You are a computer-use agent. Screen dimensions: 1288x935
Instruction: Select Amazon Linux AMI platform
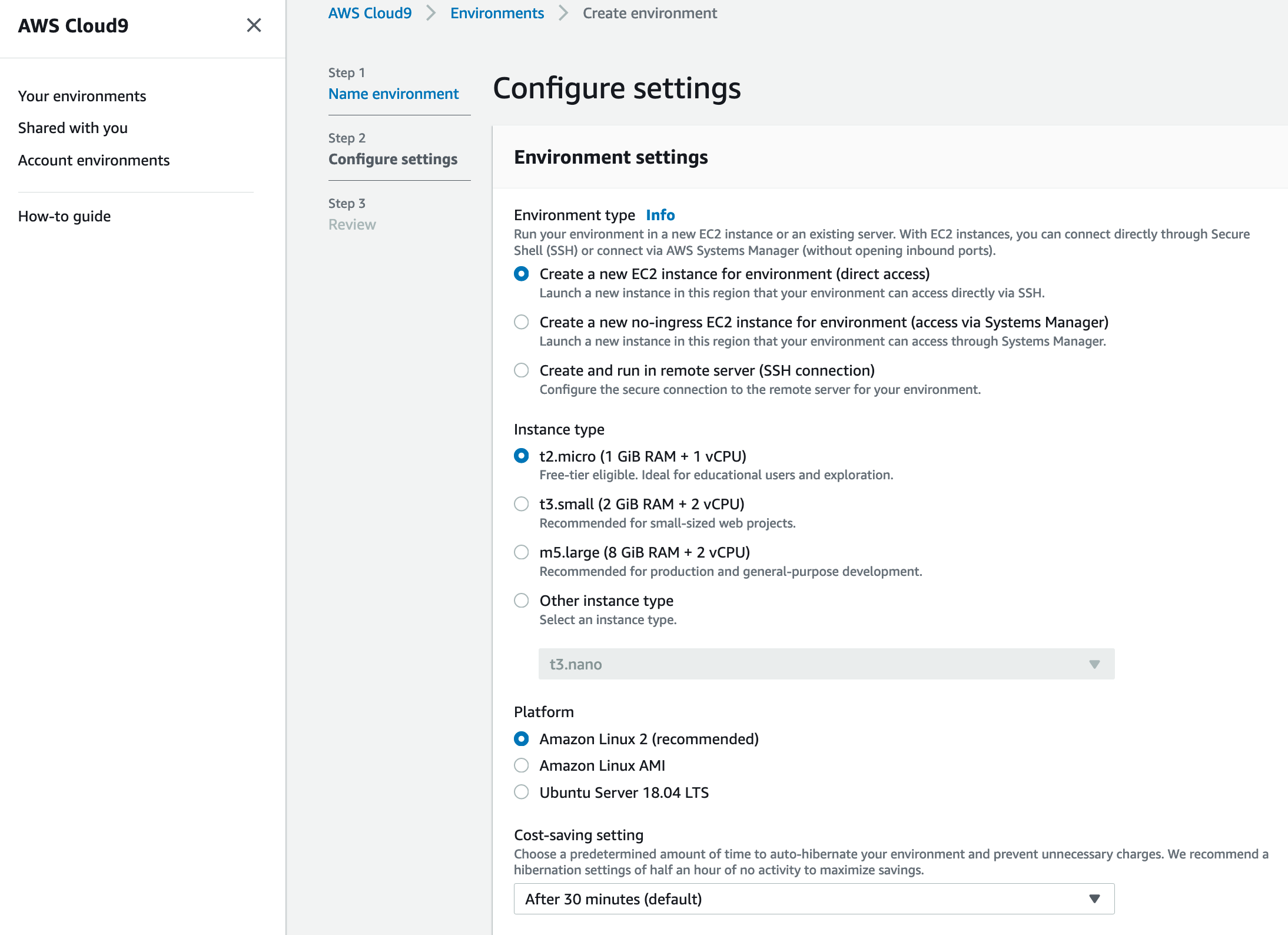[x=522, y=765]
